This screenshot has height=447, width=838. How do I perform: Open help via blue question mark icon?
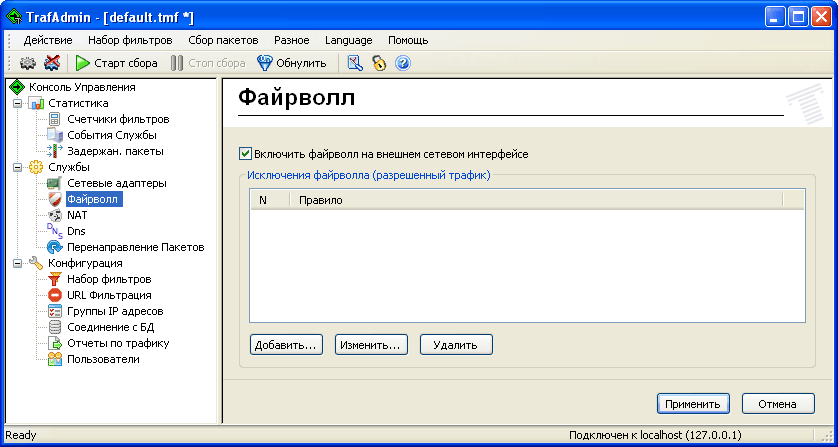tap(402, 64)
